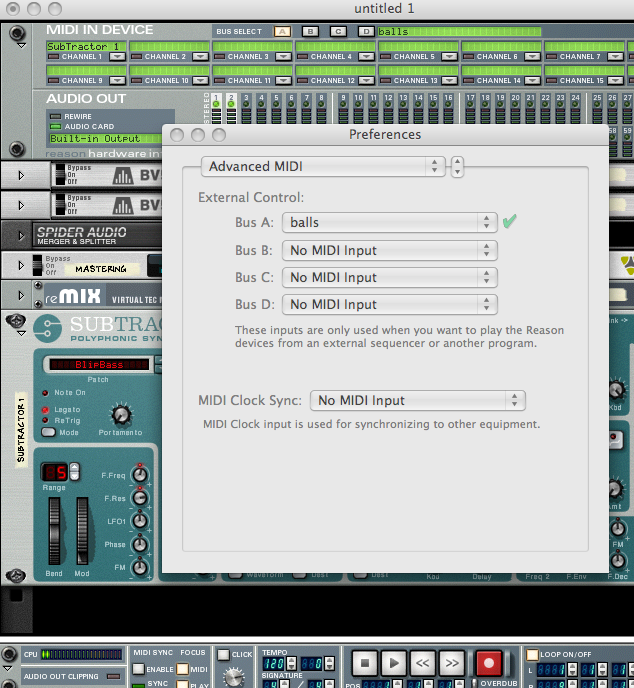Screen dimensions: 634x688
Task: Enable the Click metronome button
Action: tap(224, 655)
